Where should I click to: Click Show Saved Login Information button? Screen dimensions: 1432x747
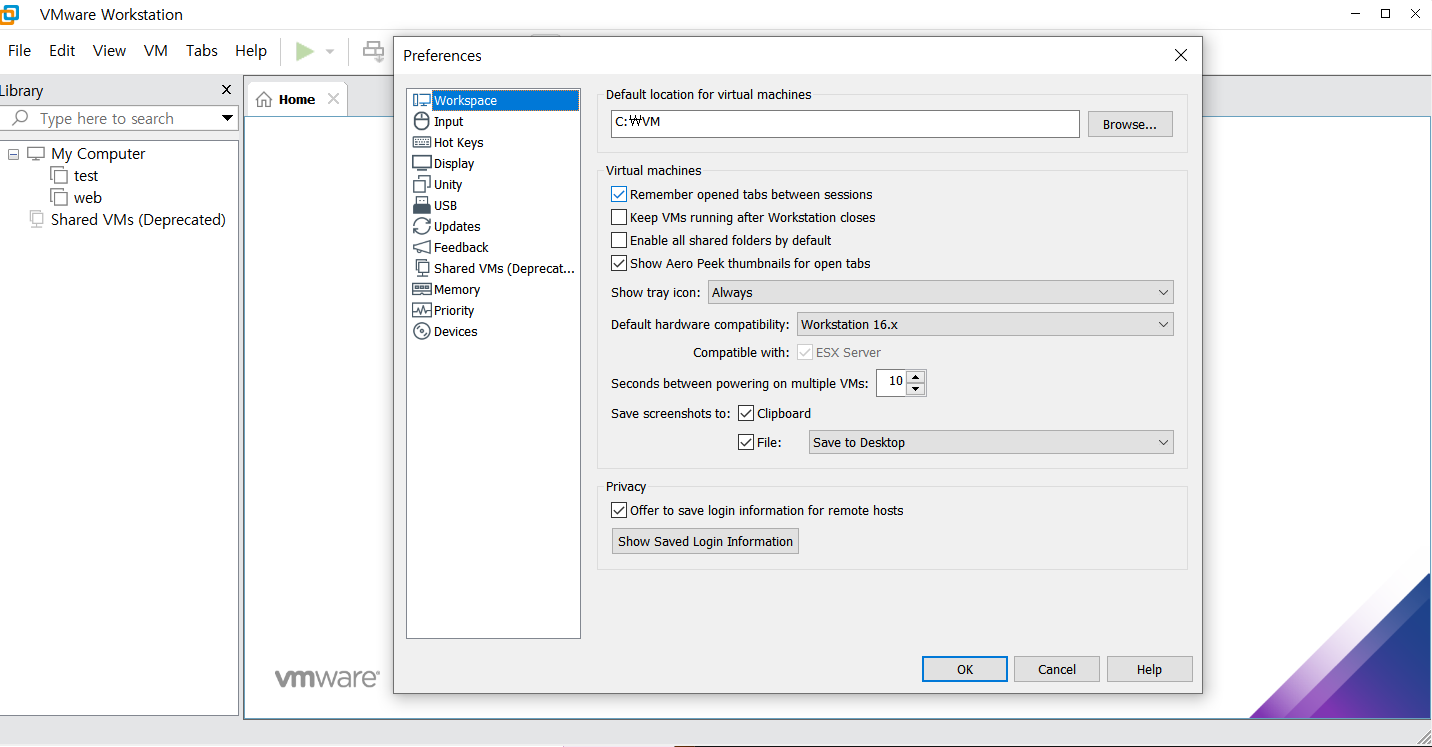pos(705,541)
